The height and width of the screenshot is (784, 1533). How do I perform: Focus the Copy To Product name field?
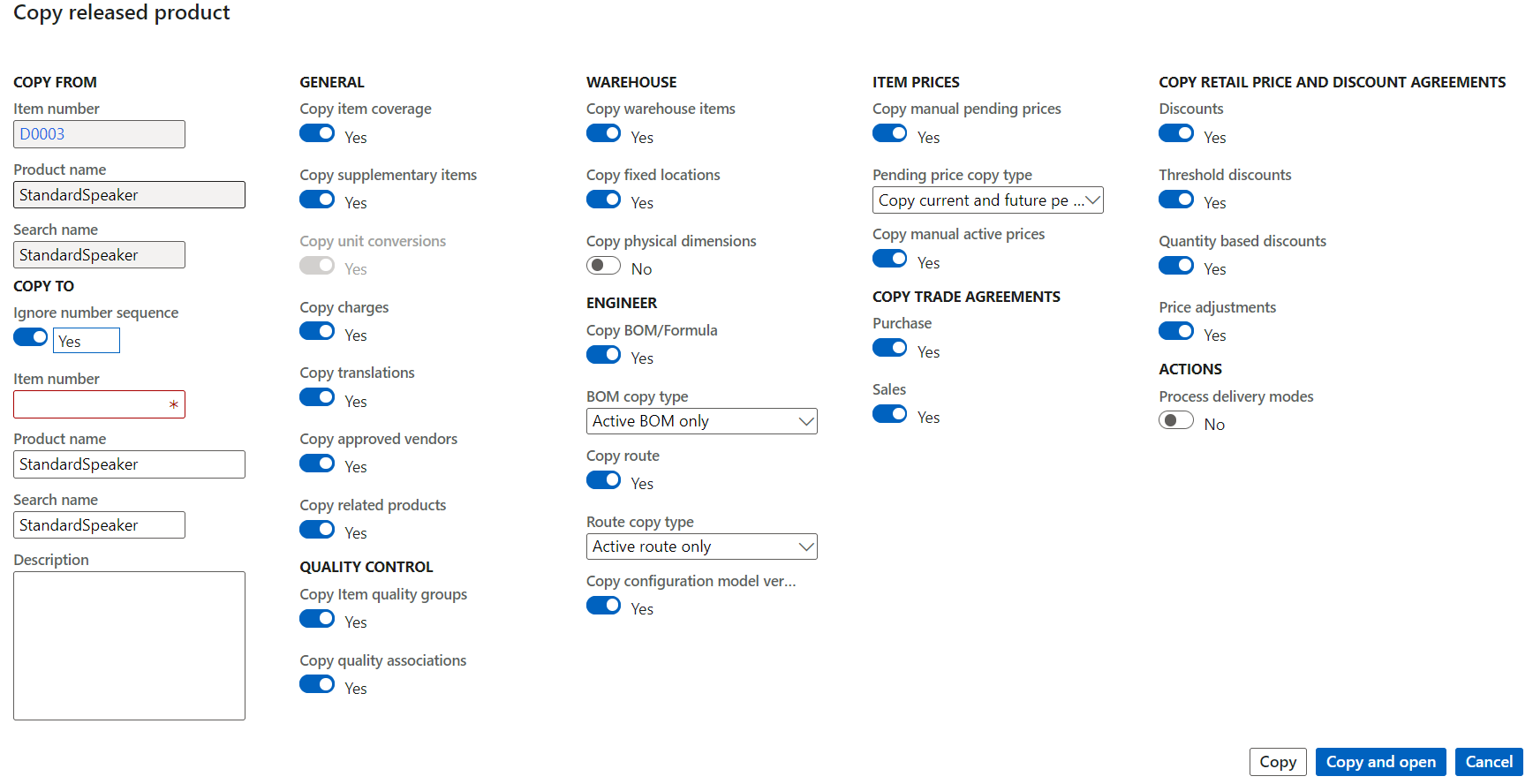129,464
